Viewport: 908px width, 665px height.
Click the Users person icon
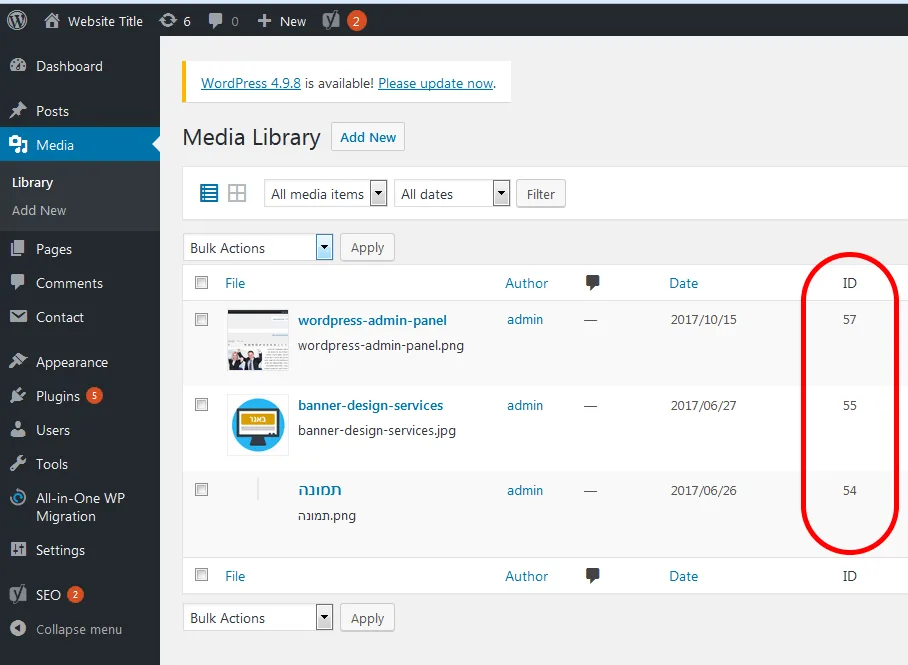click(x=18, y=429)
